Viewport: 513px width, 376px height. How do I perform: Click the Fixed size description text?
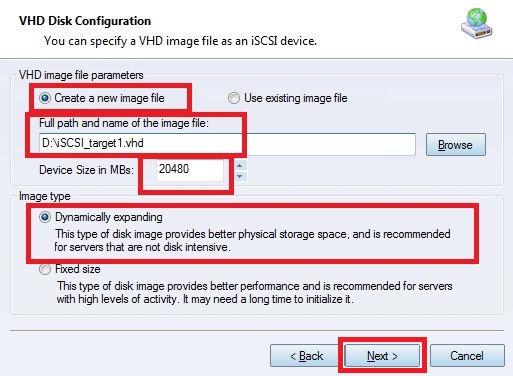coord(254,292)
